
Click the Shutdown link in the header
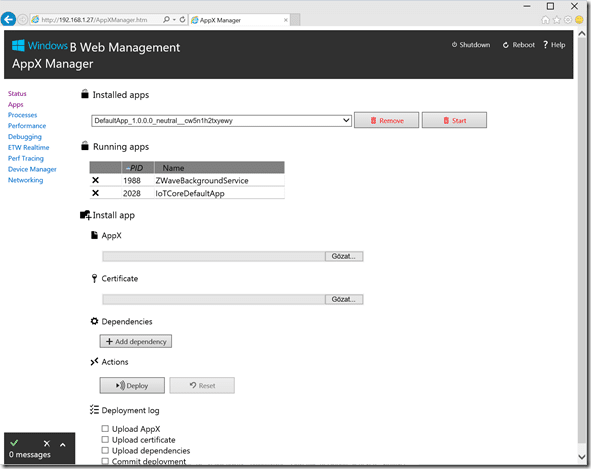471,45
